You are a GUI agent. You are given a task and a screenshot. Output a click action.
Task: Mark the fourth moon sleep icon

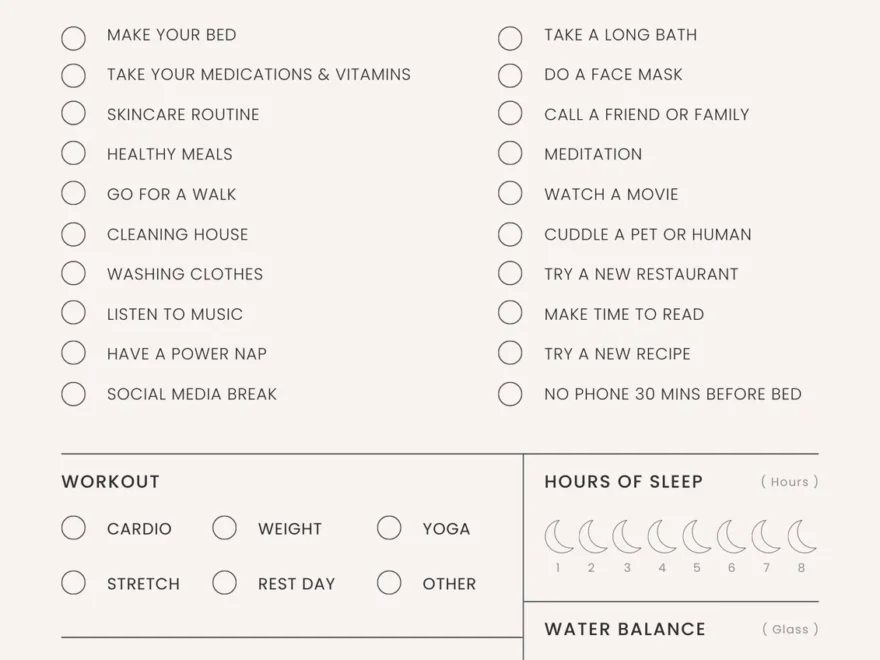[662, 537]
